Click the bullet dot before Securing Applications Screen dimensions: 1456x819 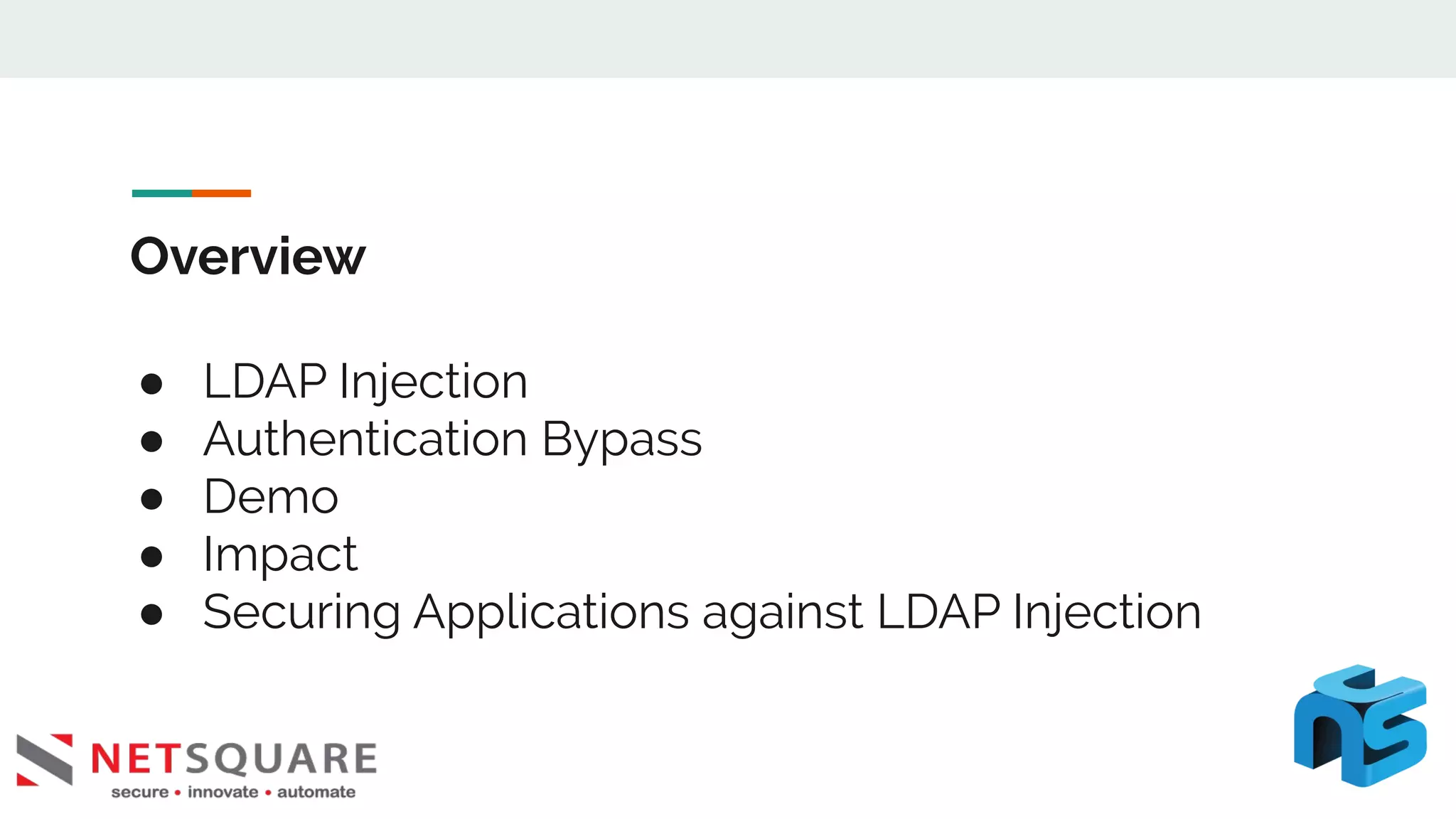pyautogui.click(x=151, y=614)
